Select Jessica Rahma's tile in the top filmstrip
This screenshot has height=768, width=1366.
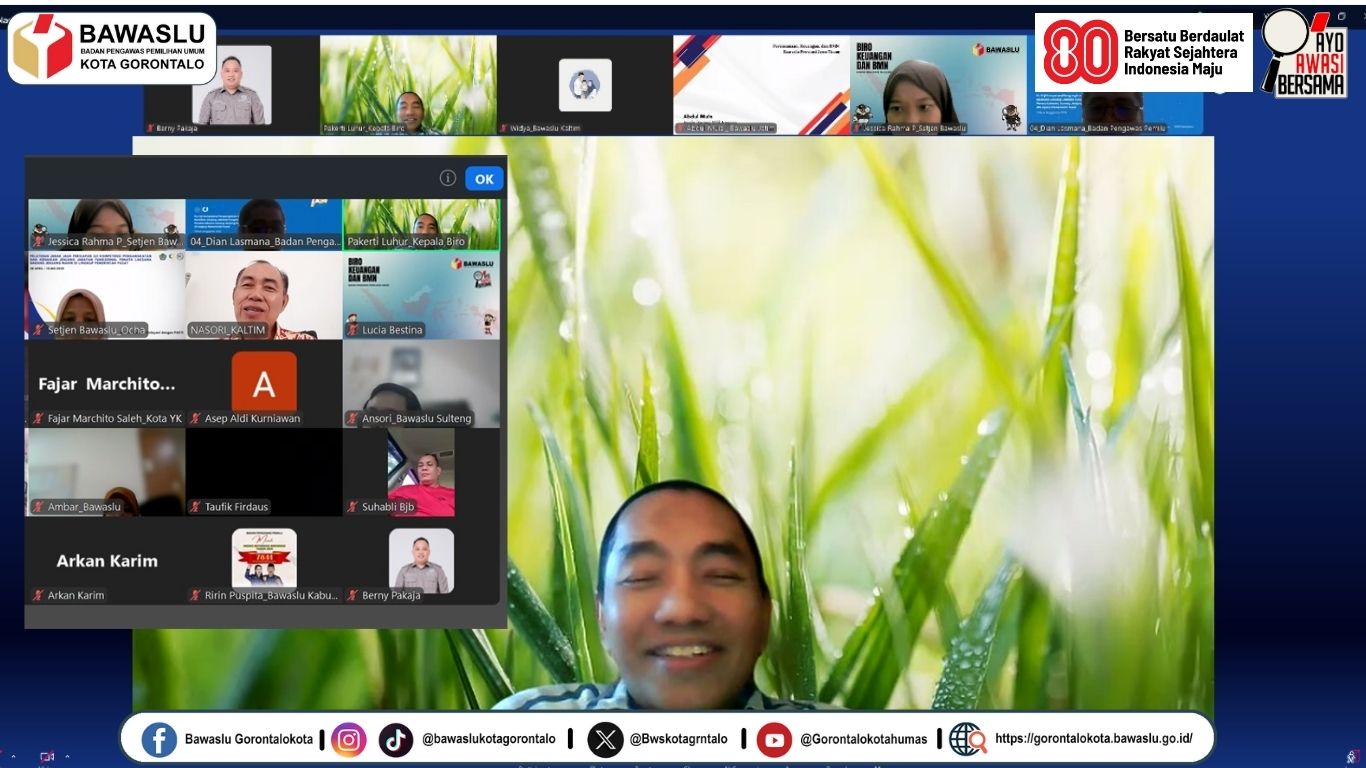coord(938,85)
